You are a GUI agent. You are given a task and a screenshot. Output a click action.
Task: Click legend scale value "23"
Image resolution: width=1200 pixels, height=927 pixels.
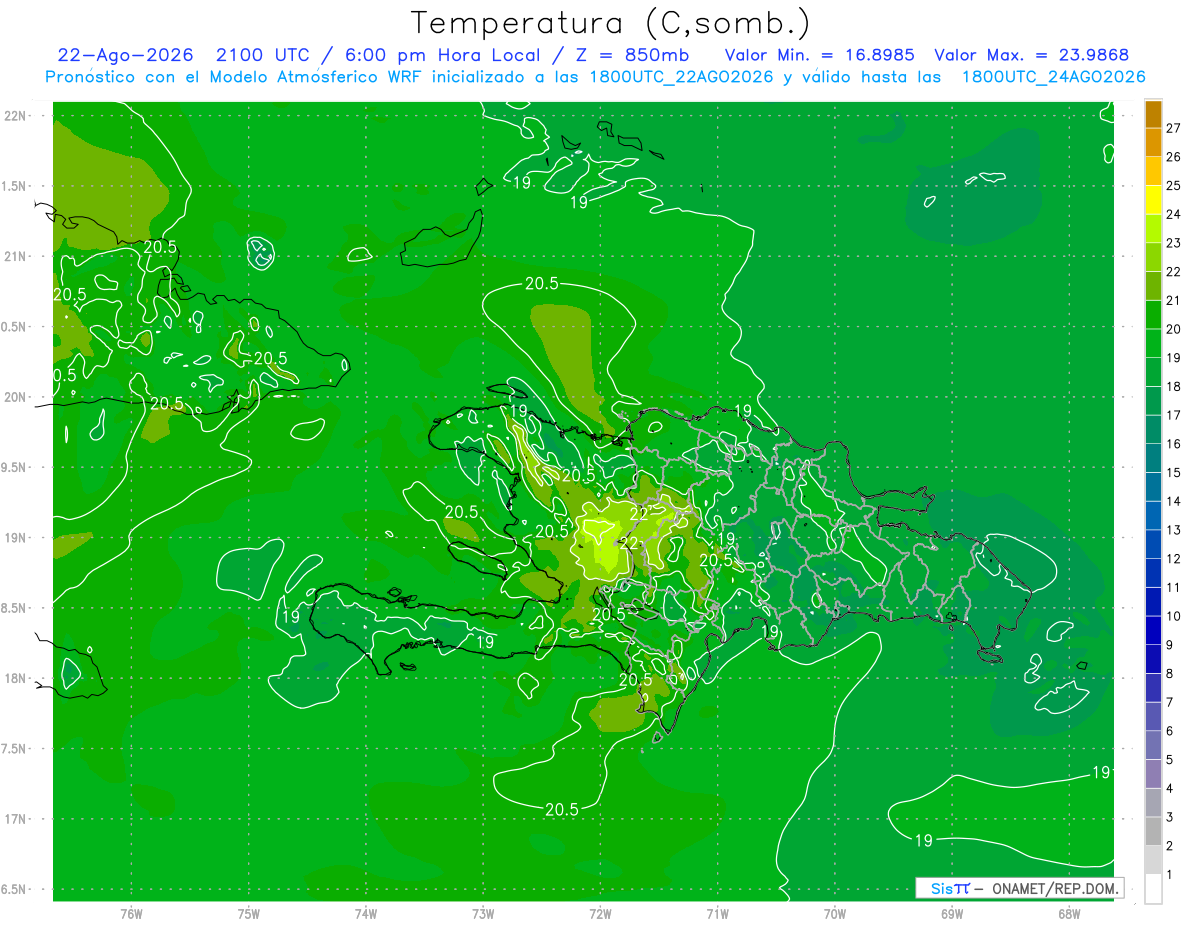click(x=1173, y=243)
